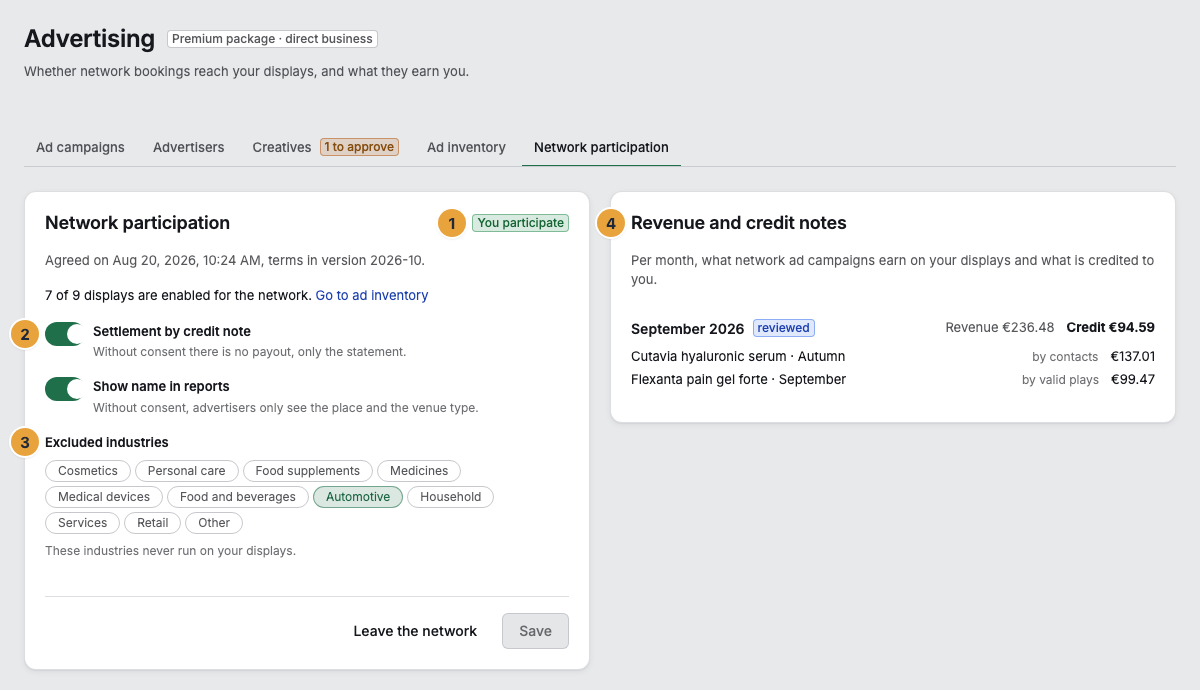
Task: Click the Agreed on Aug 20, 2026 text
Action: coord(235,261)
